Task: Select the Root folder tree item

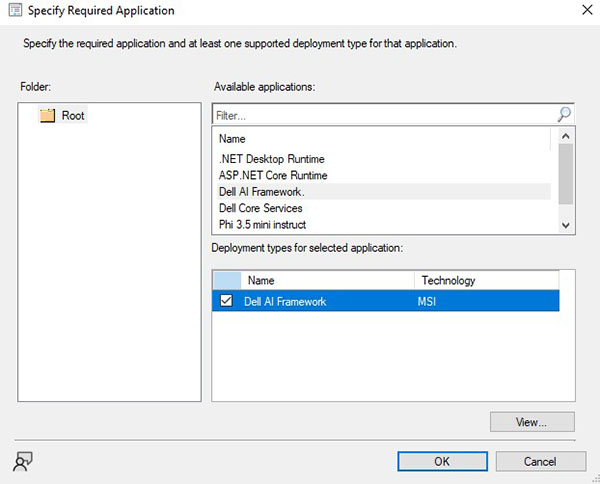Action: 73,115
